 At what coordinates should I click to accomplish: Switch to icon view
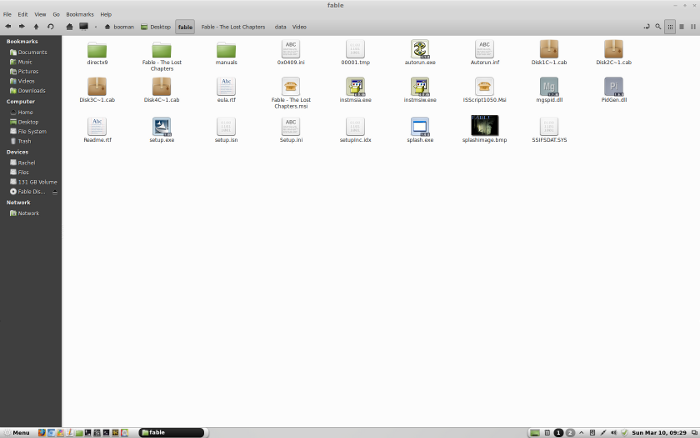tap(670, 27)
